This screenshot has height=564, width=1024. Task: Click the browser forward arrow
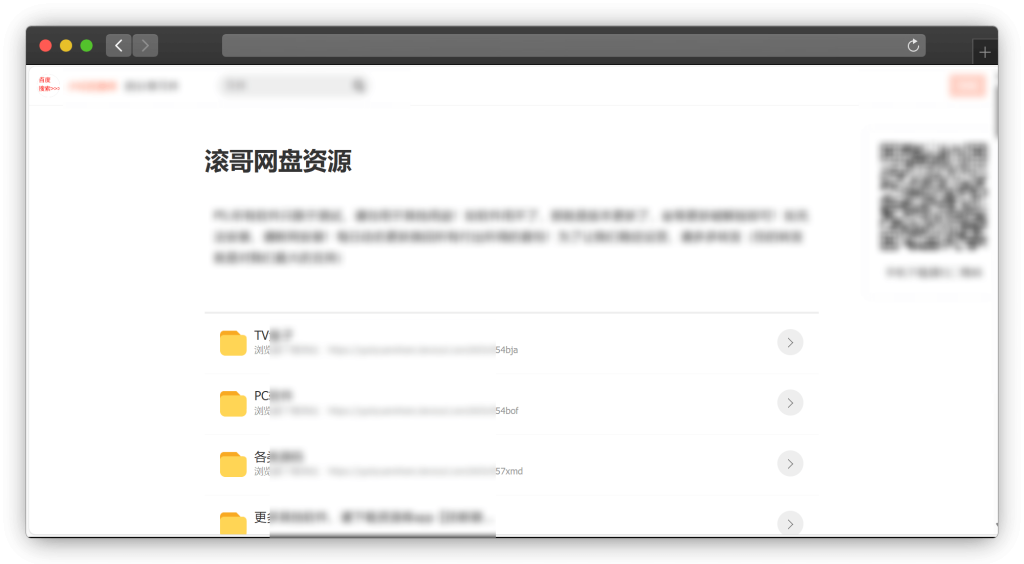tap(145, 46)
